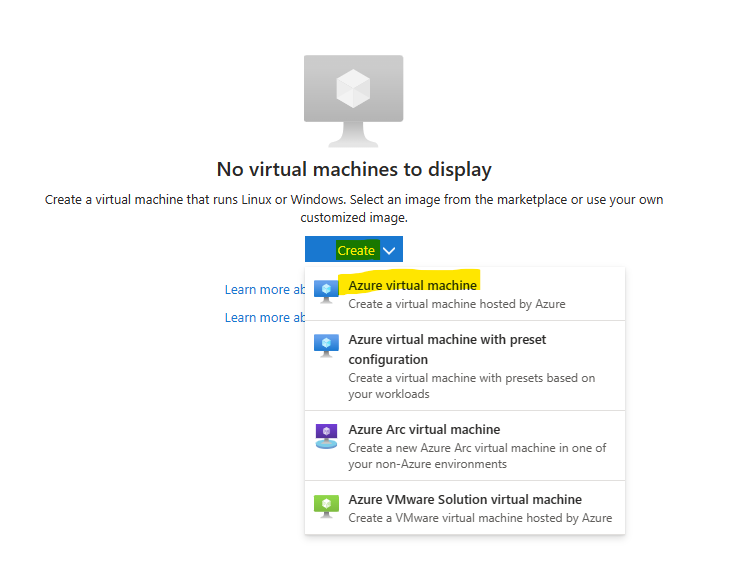This screenshot has height=574, width=730.
Task: Open the second Learn more link
Action: coord(264,317)
